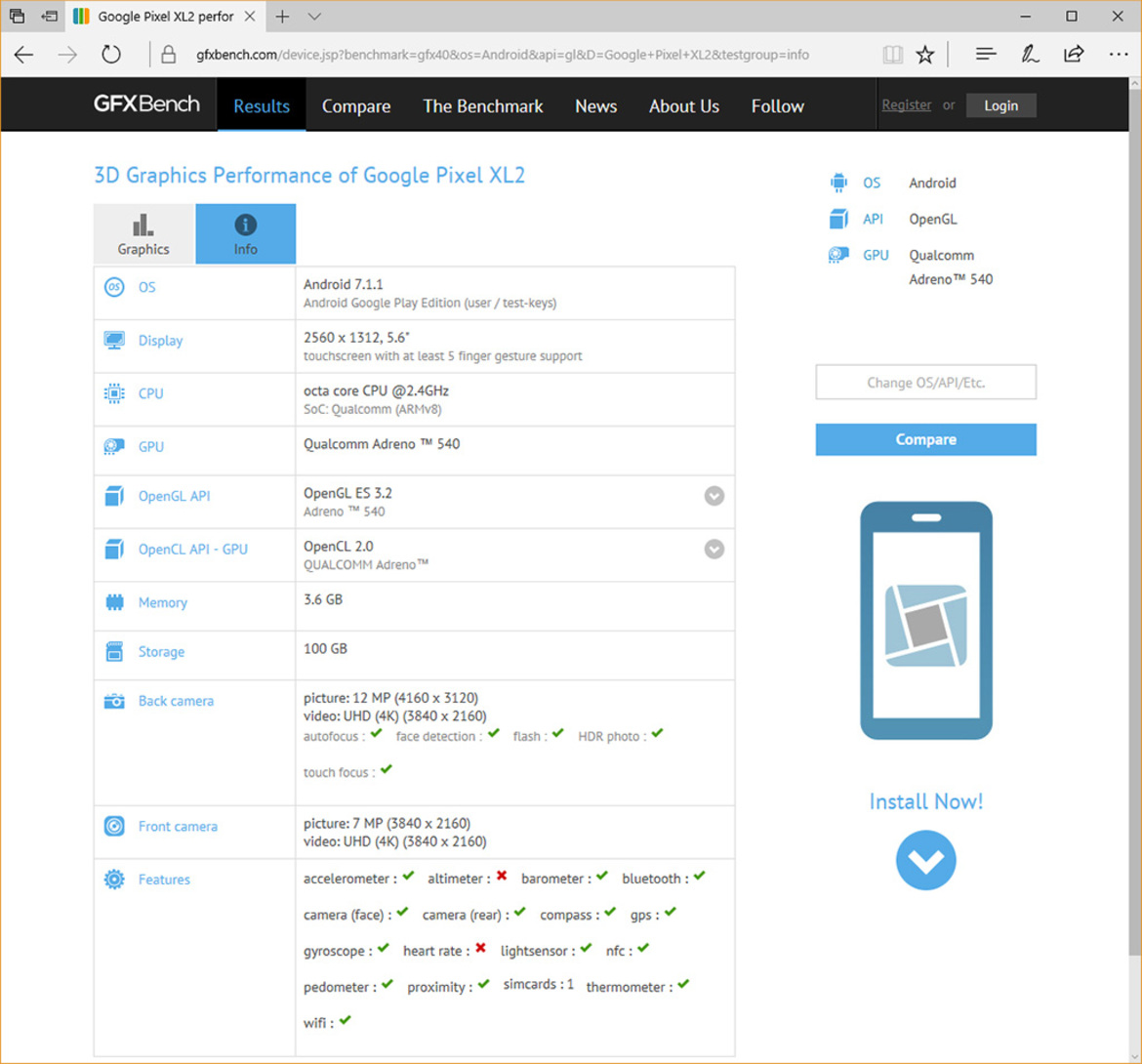Screen dimensions: 1142x1064
Task: Click the 'Front camera' row label
Action: pyautogui.click(x=178, y=827)
